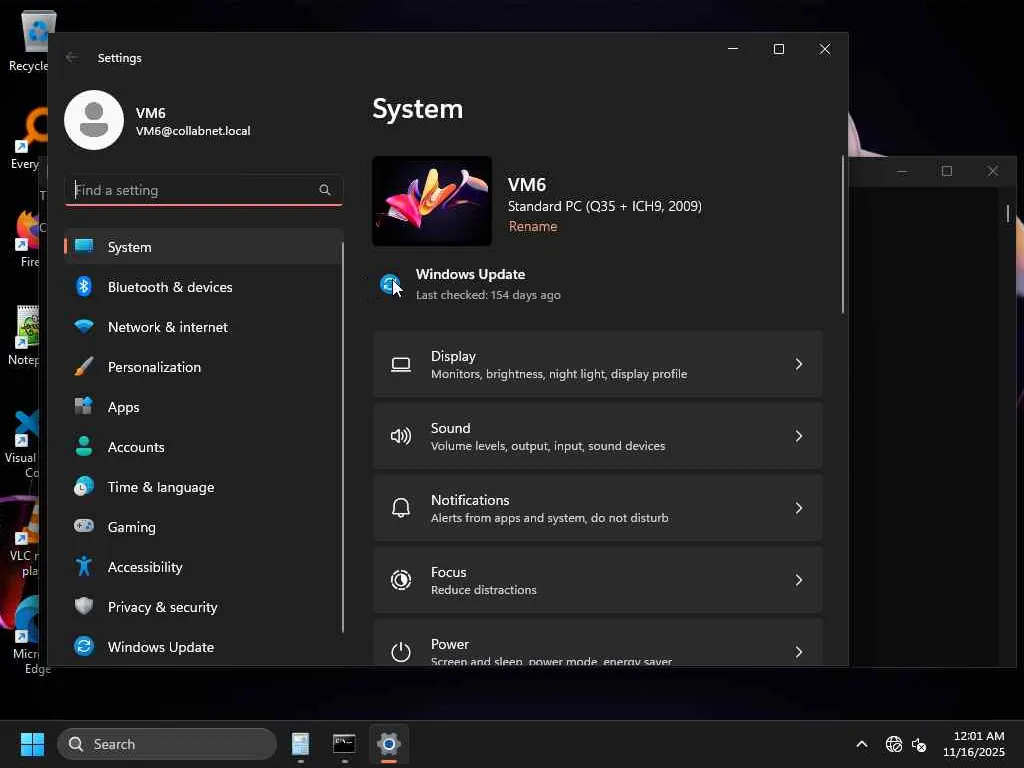
Task: Click the Personalization paintbrush icon
Action: 84,366
